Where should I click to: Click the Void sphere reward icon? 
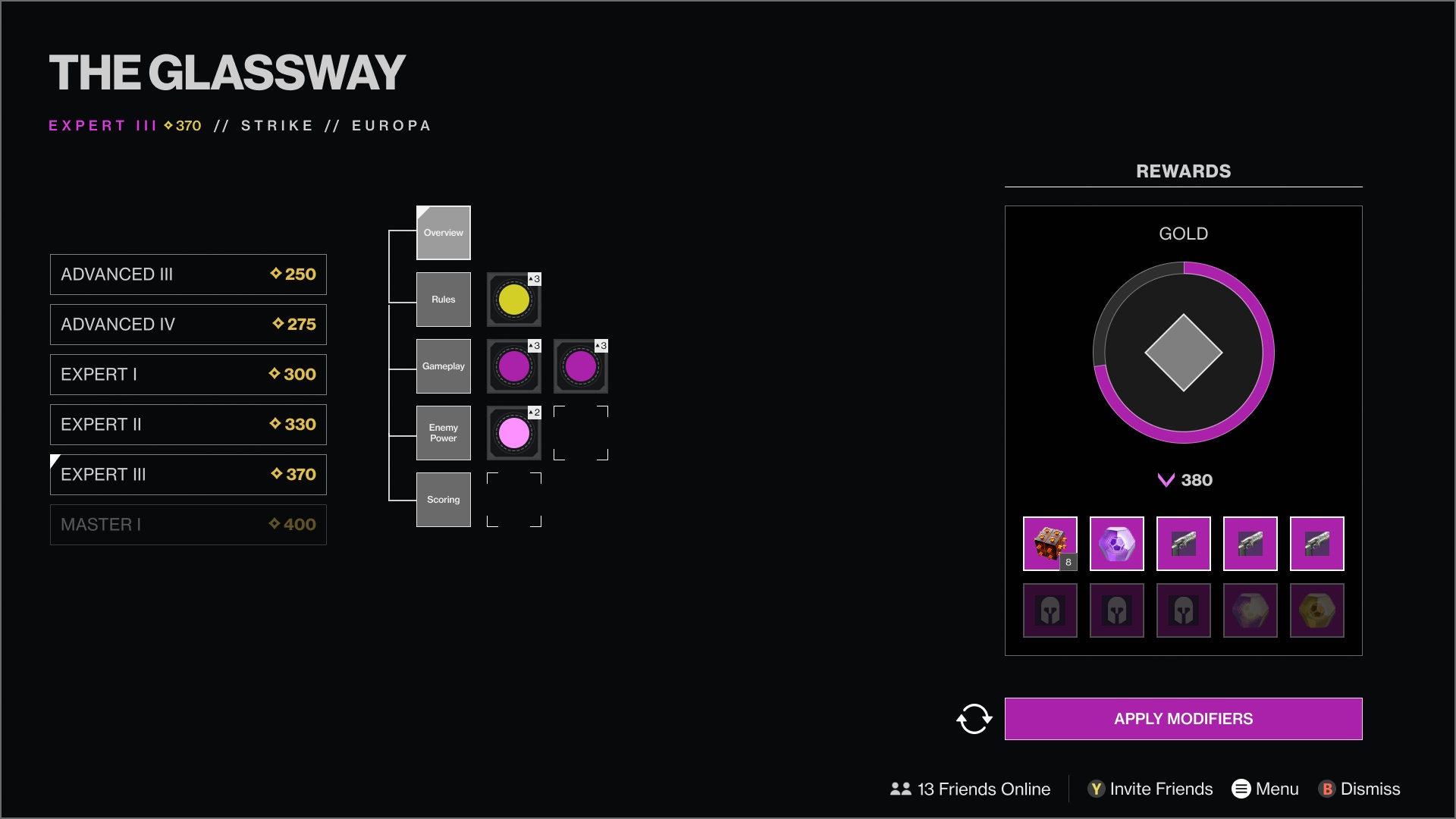[1117, 543]
